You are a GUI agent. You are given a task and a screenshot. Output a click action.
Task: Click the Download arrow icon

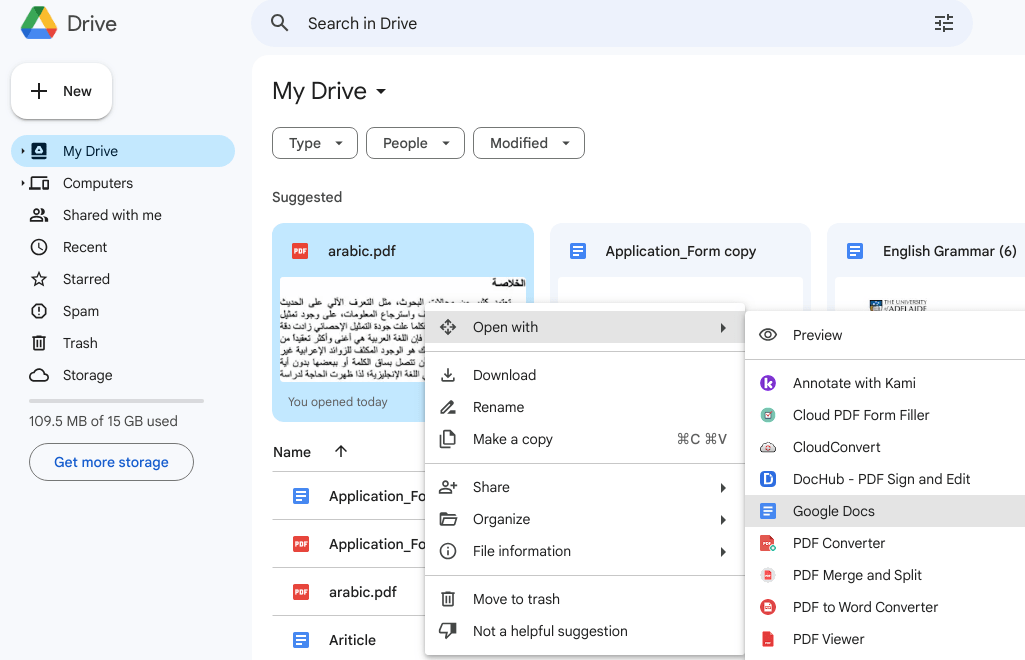(x=448, y=375)
